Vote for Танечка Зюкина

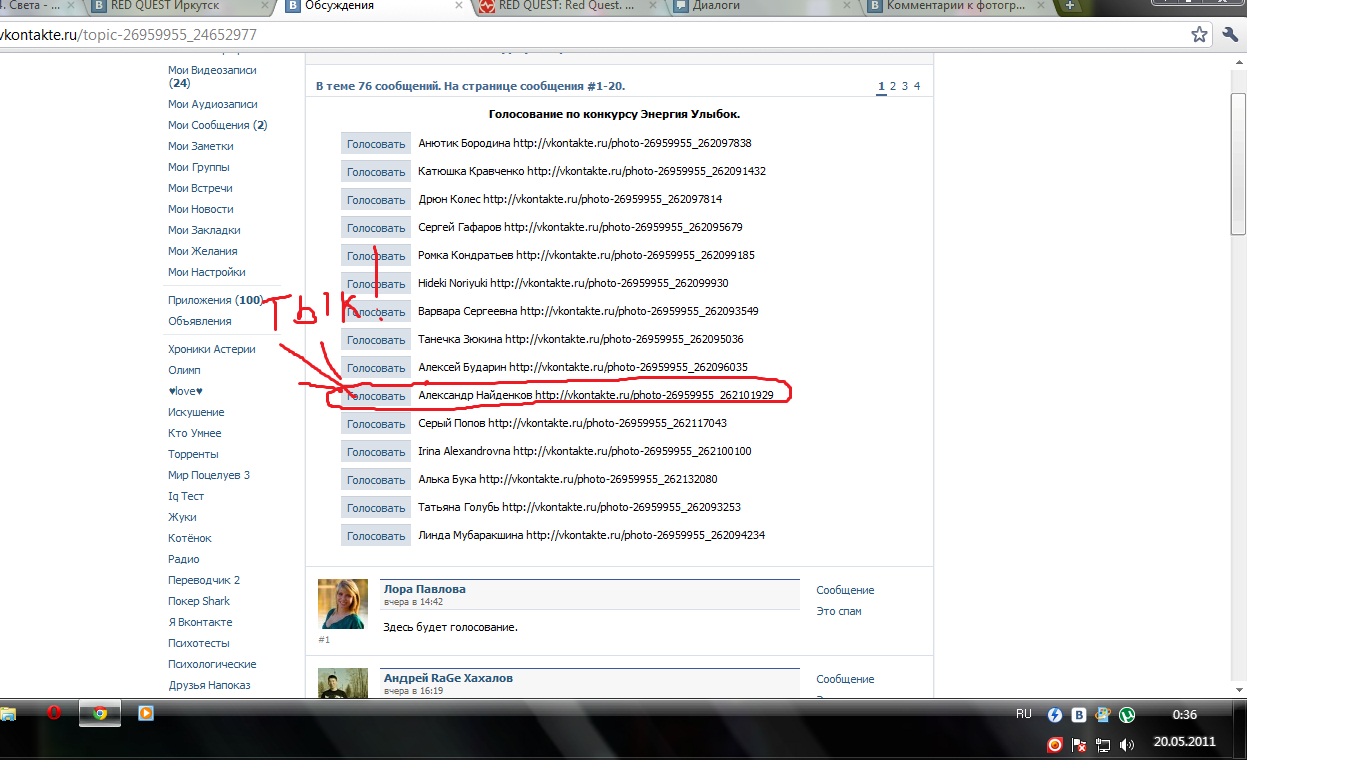click(375, 340)
